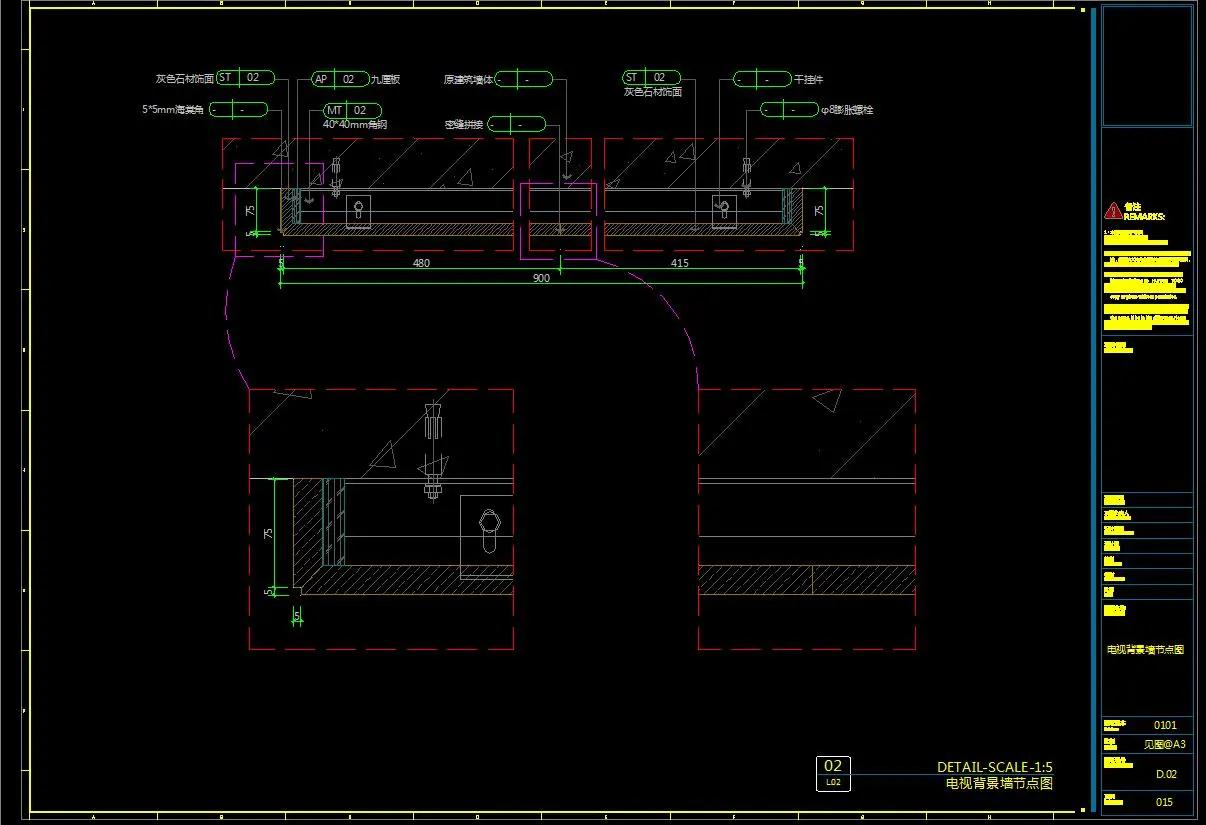
Task: Select the 015 sheet number
Action: (x=1164, y=802)
